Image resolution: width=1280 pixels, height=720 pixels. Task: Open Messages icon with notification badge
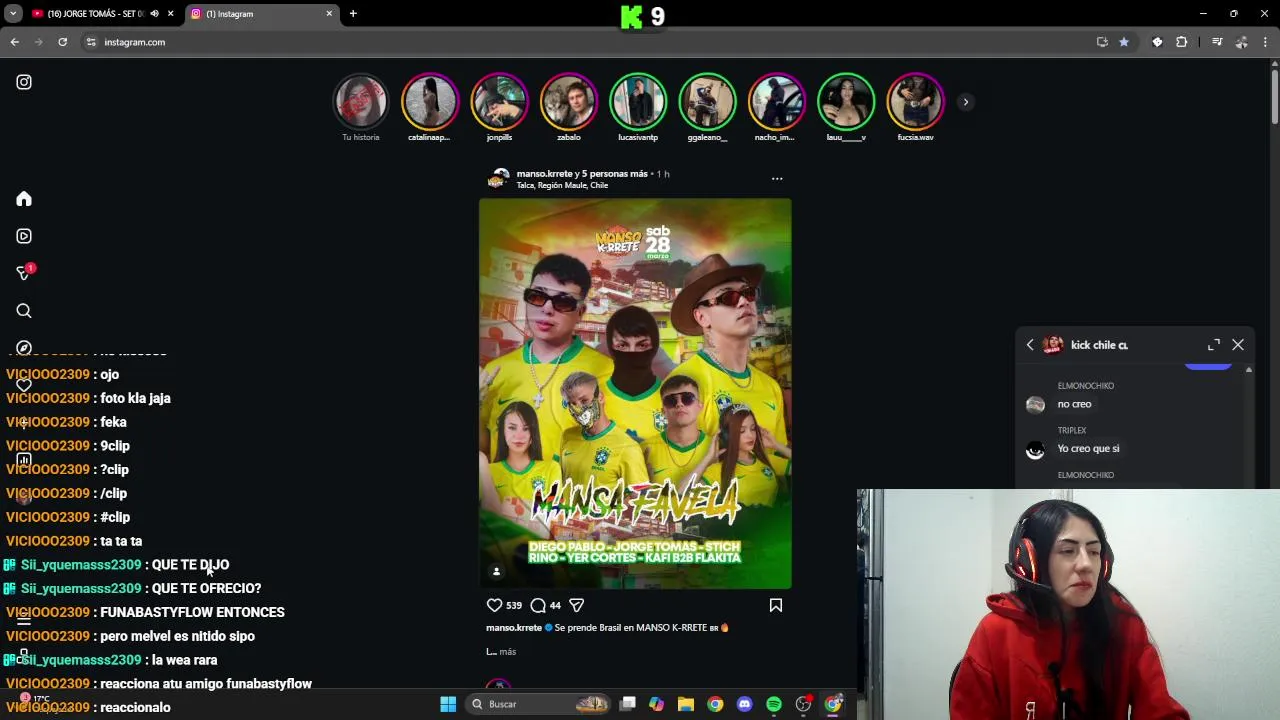(x=24, y=273)
